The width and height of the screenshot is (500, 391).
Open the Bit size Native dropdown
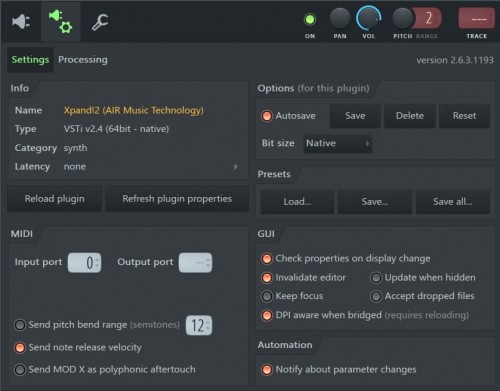tap(338, 144)
